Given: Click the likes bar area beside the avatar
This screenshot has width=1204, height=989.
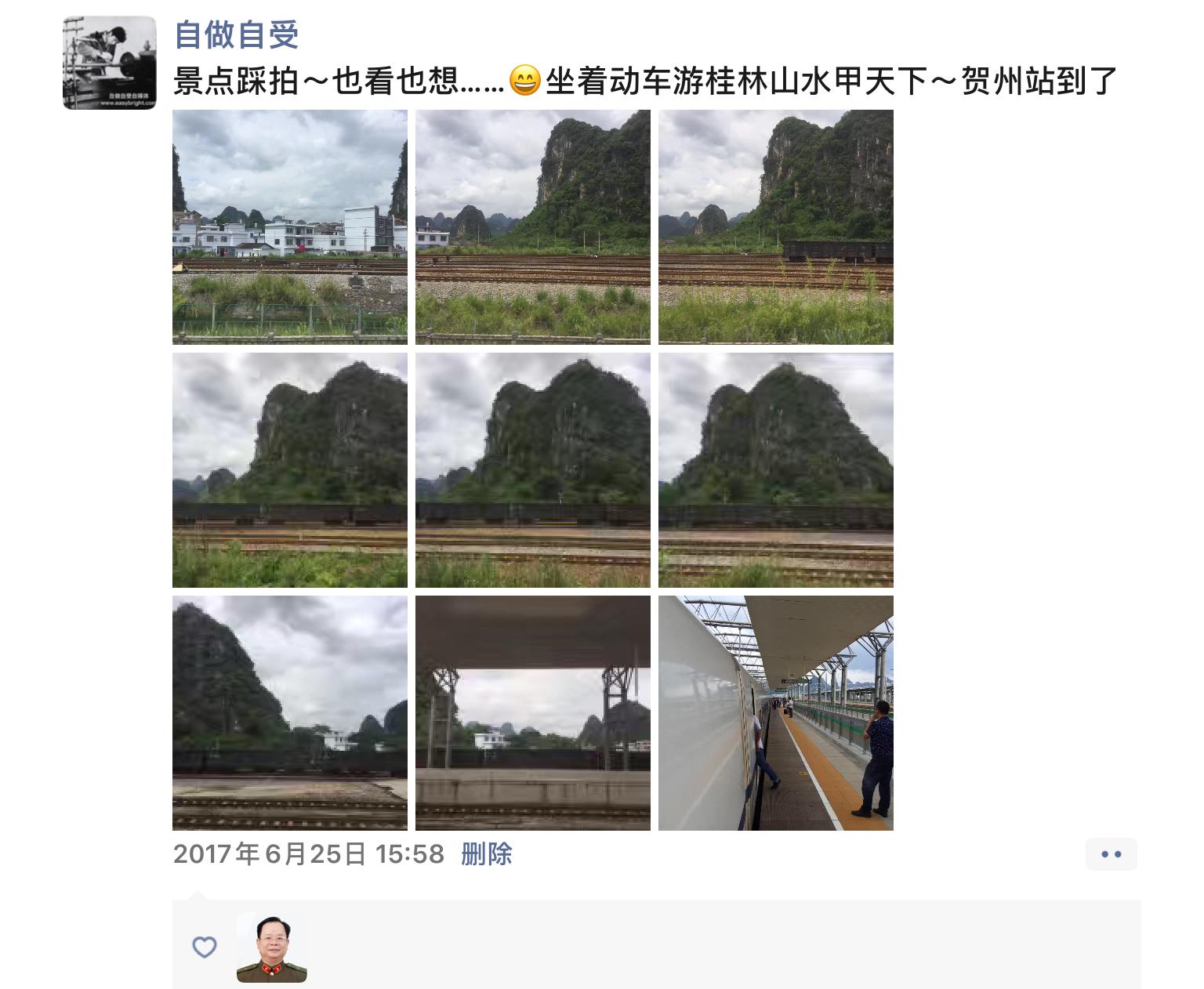Looking at the screenshot, I should [657, 944].
